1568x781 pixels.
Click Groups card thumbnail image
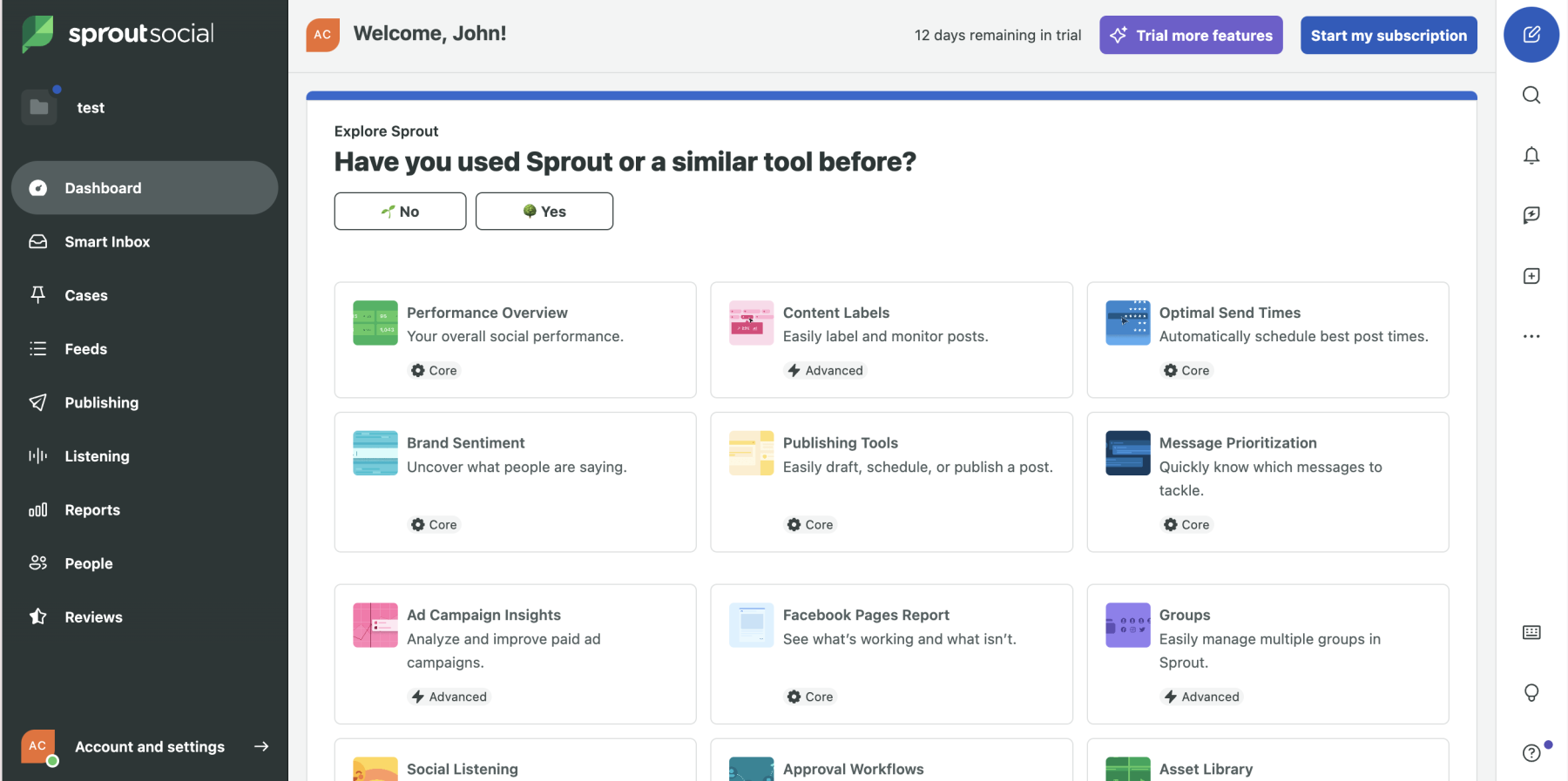(x=1128, y=625)
